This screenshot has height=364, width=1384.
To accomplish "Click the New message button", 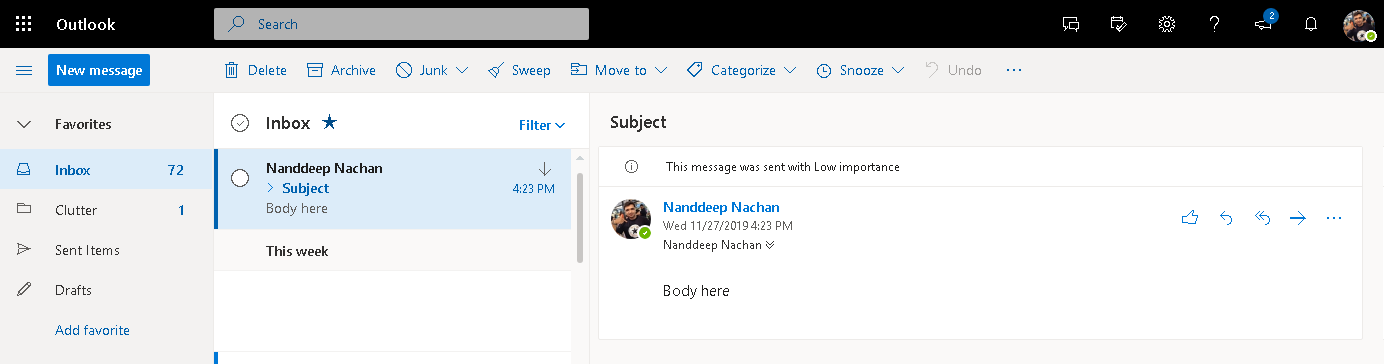I will [99, 70].
